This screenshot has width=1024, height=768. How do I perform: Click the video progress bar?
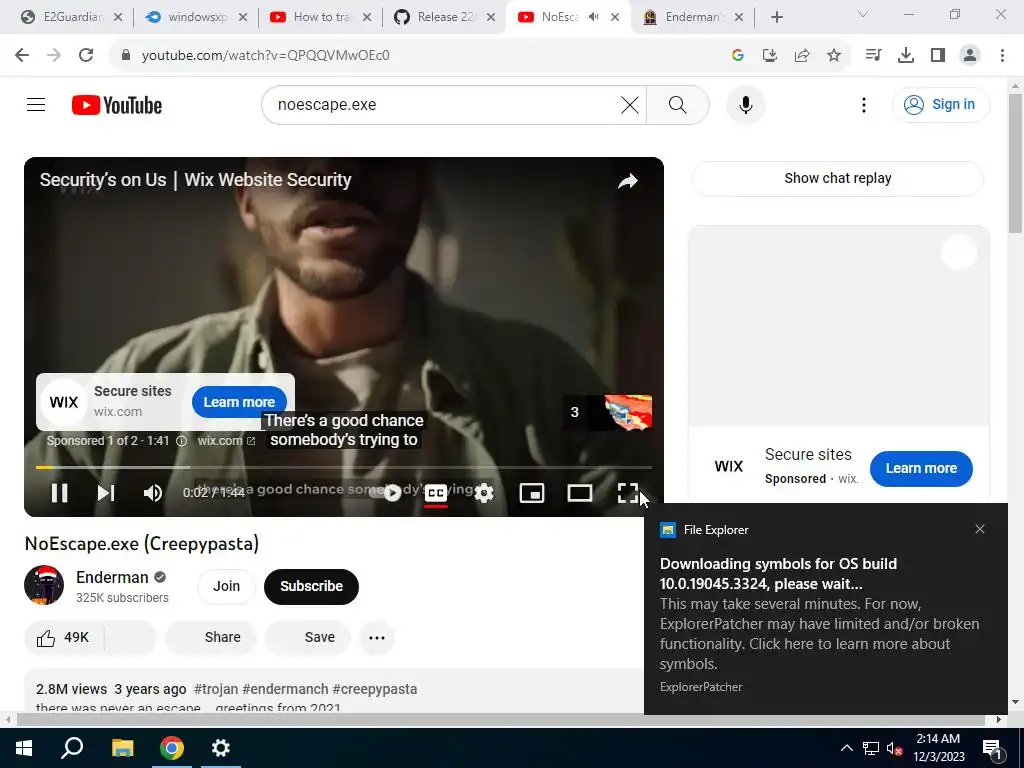[x=344, y=467]
